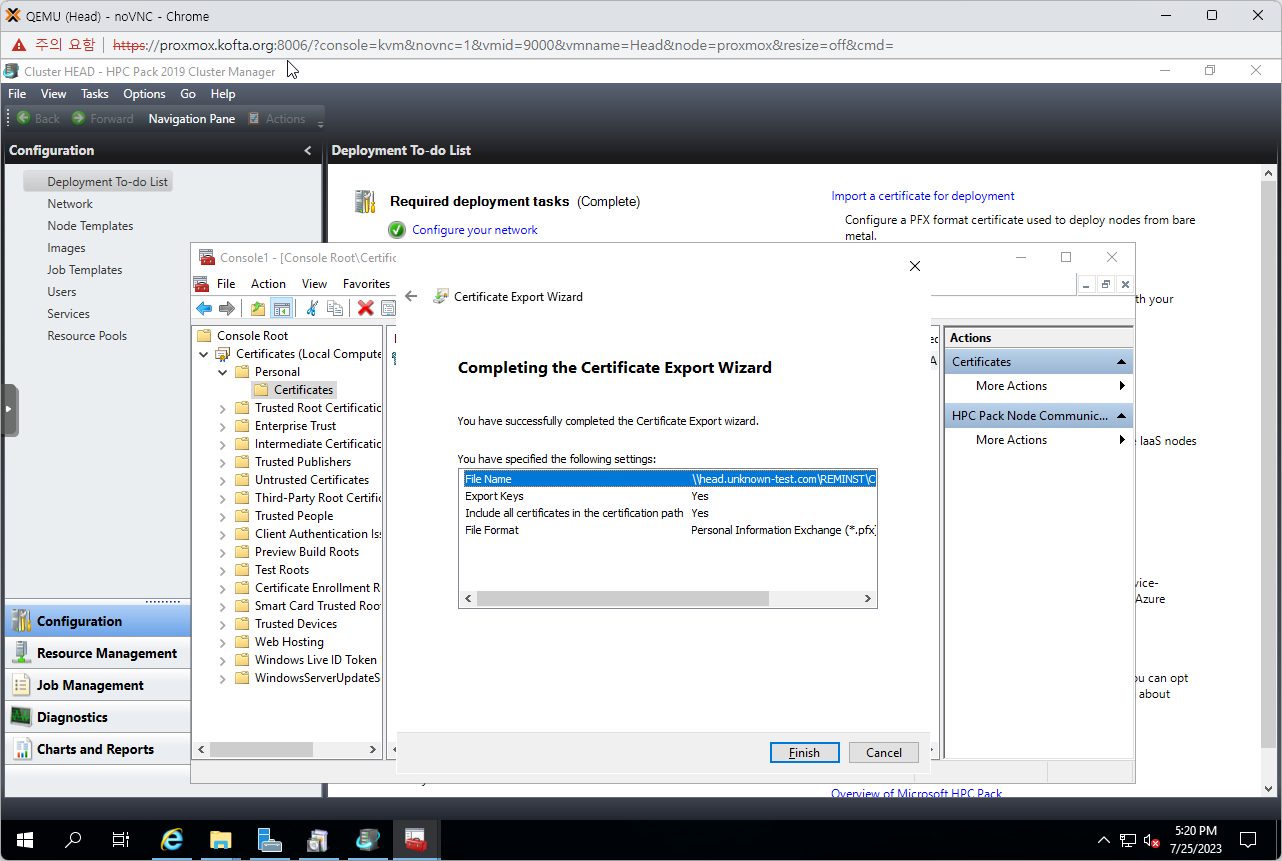
Task: Collapse the Personal folder in the tree
Action: pos(223,372)
